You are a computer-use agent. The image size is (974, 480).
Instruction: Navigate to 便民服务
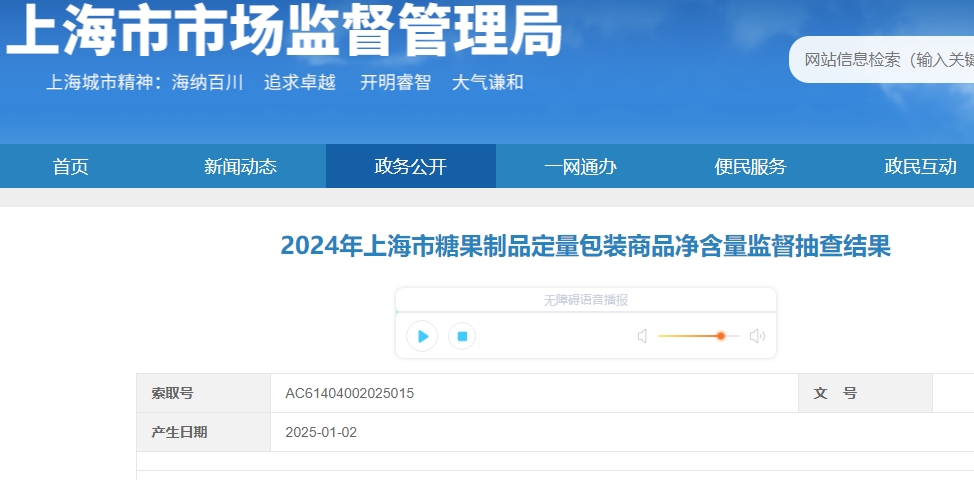pyautogui.click(x=750, y=167)
